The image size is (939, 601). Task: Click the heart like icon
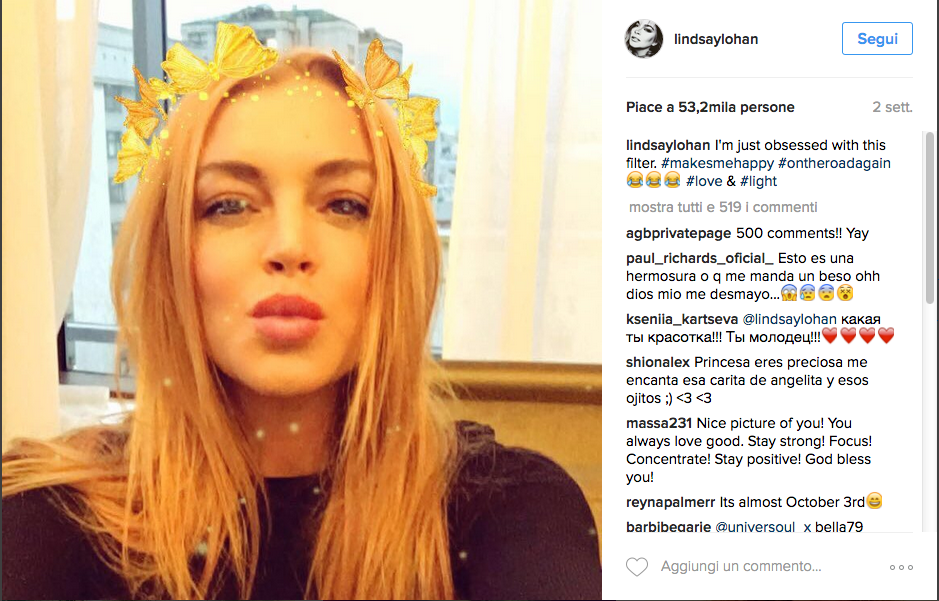pyautogui.click(x=637, y=566)
